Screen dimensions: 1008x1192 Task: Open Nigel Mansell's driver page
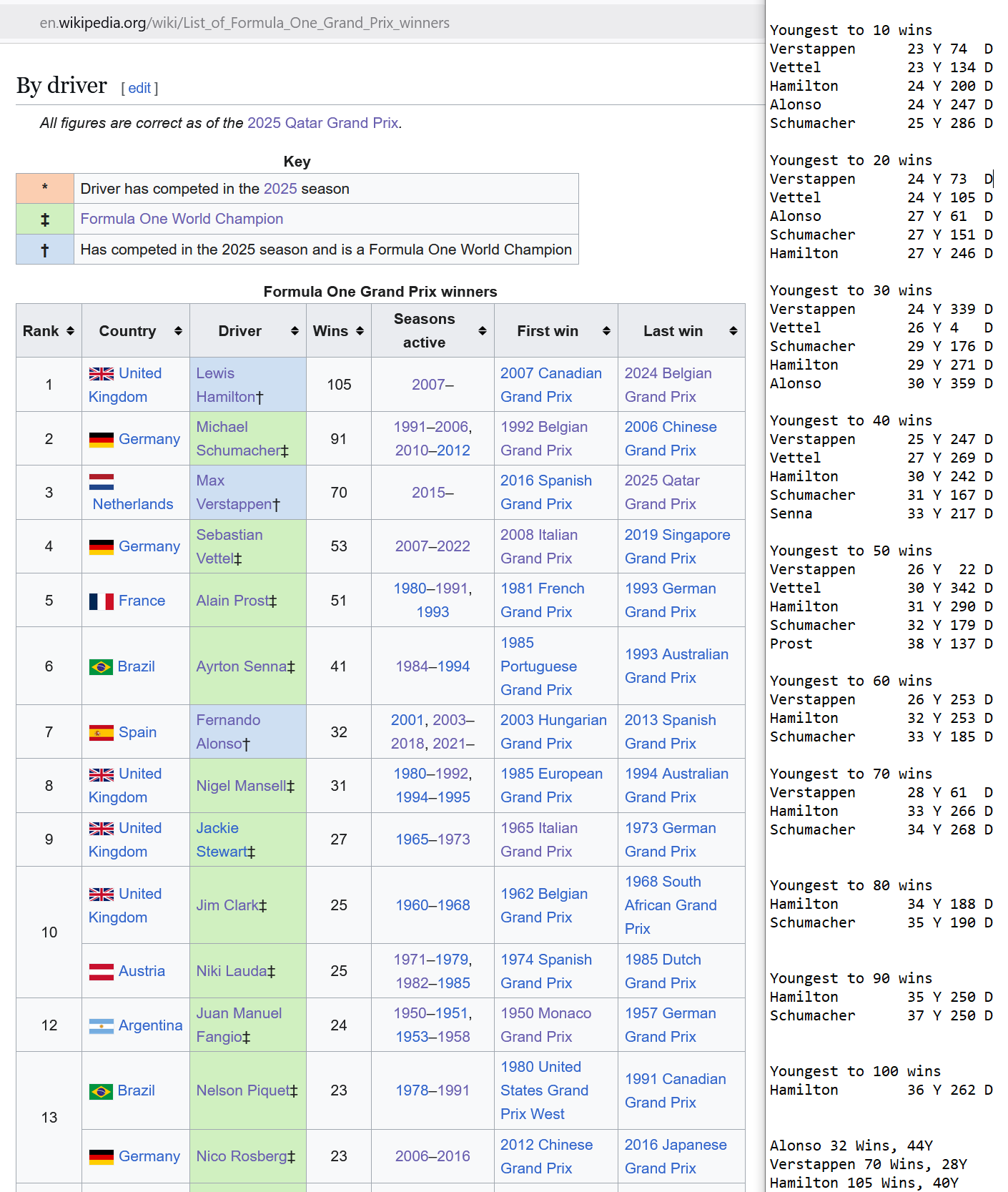tap(241, 786)
